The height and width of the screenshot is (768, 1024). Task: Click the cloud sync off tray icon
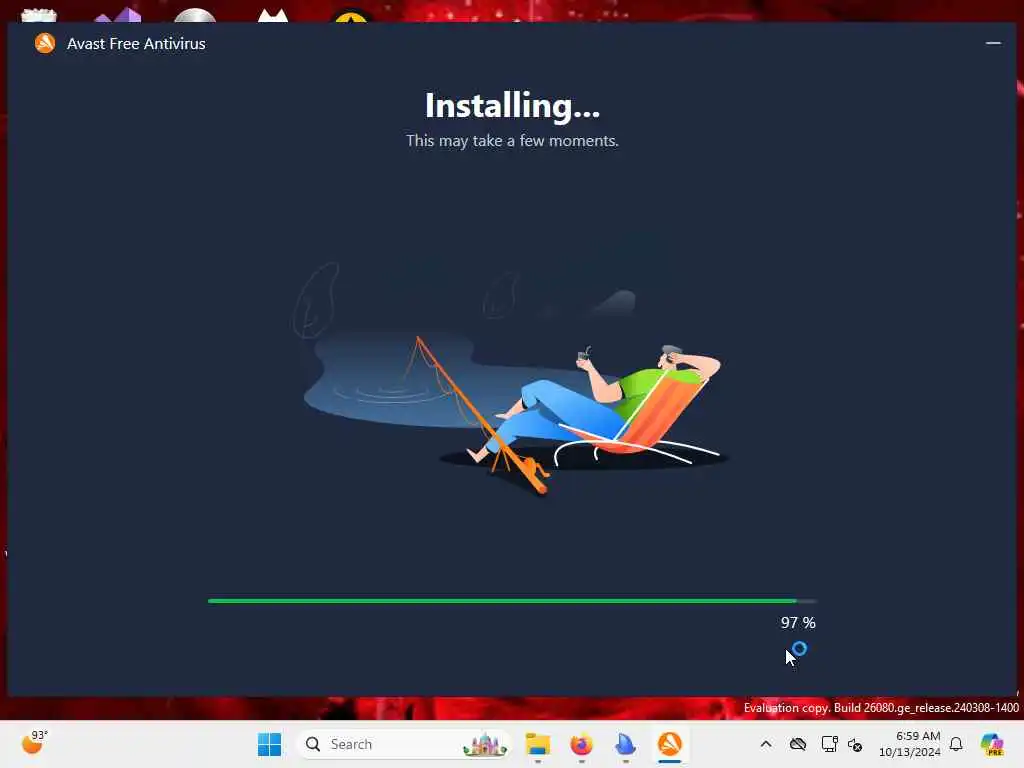pyautogui.click(x=797, y=744)
